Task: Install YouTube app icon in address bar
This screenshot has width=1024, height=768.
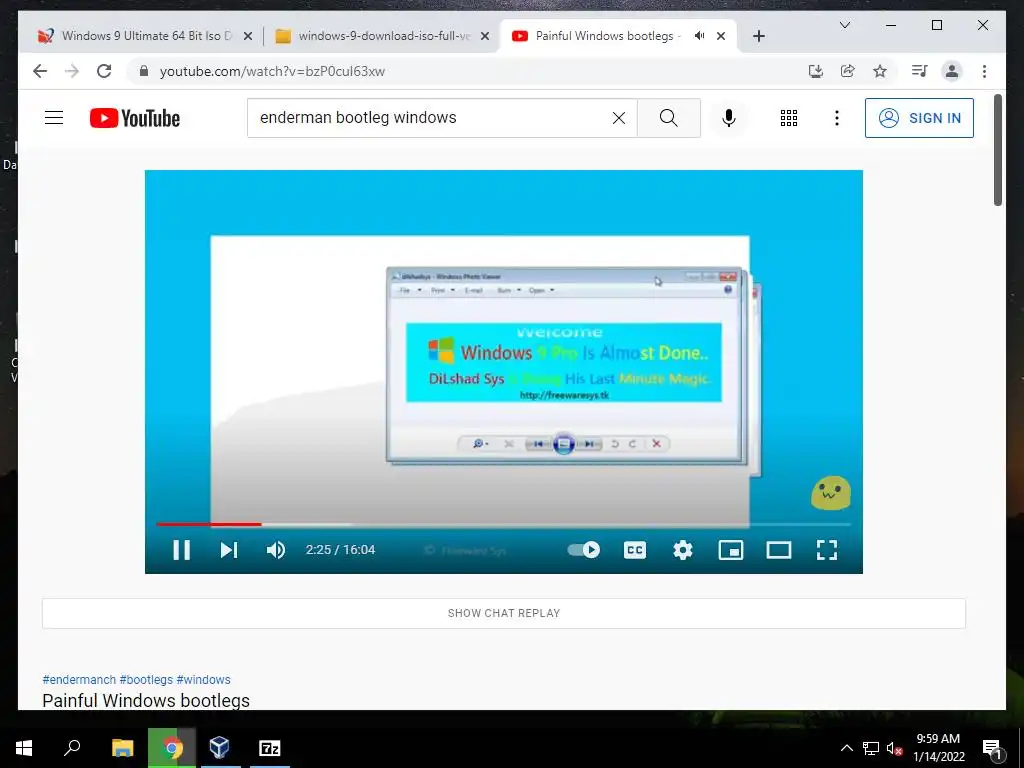Action: coord(816,71)
